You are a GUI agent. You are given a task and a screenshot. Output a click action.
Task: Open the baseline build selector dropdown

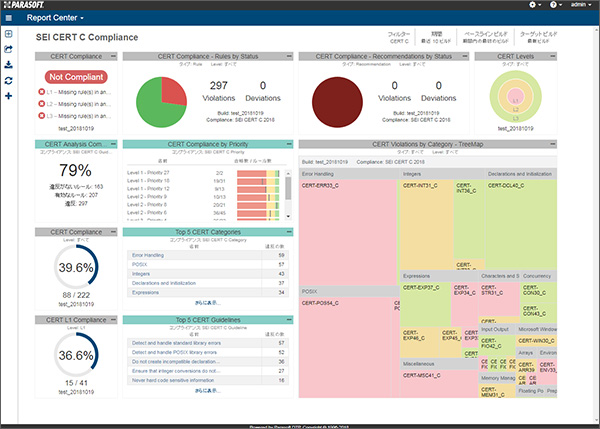pyautogui.click(x=486, y=37)
